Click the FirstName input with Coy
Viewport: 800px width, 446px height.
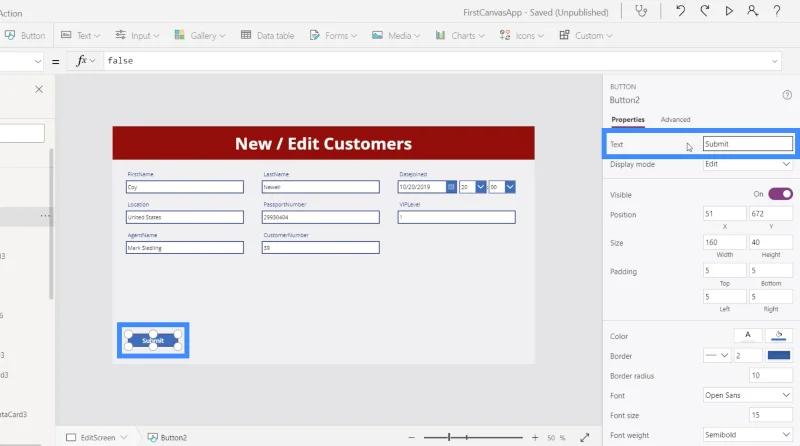click(x=185, y=187)
